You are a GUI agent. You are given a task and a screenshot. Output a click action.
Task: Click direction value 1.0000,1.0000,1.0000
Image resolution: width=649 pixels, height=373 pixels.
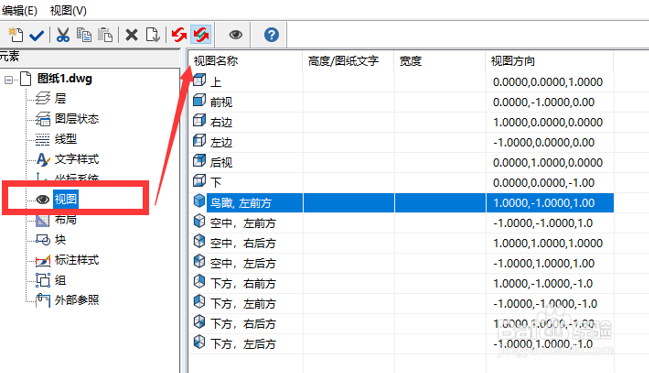coord(548,243)
